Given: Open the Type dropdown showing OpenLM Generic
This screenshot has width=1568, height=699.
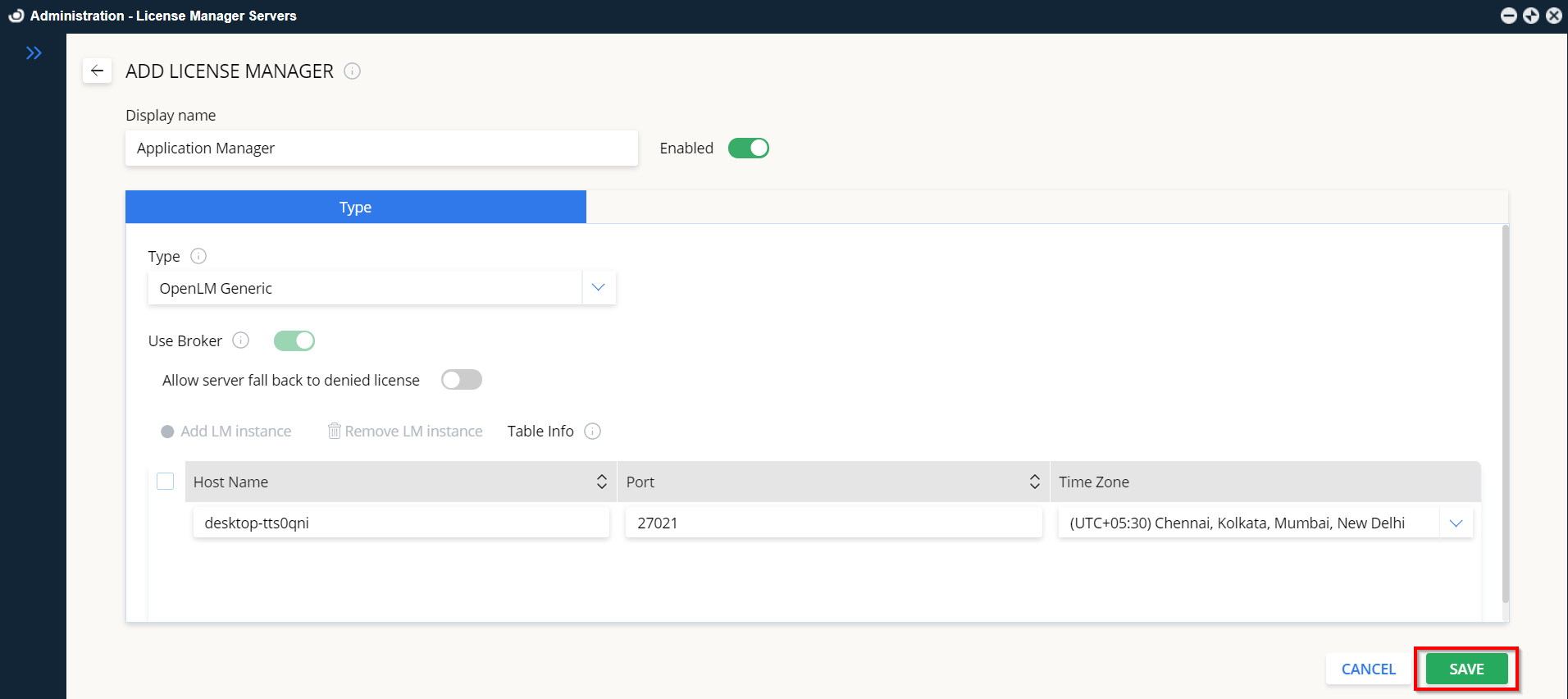Looking at the screenshot, I should tap(598, 288).
